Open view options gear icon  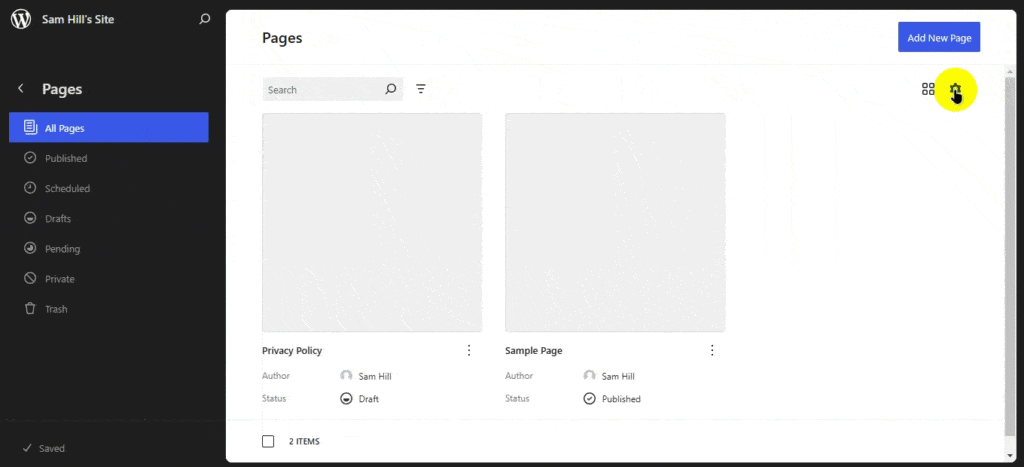(955, 90)
